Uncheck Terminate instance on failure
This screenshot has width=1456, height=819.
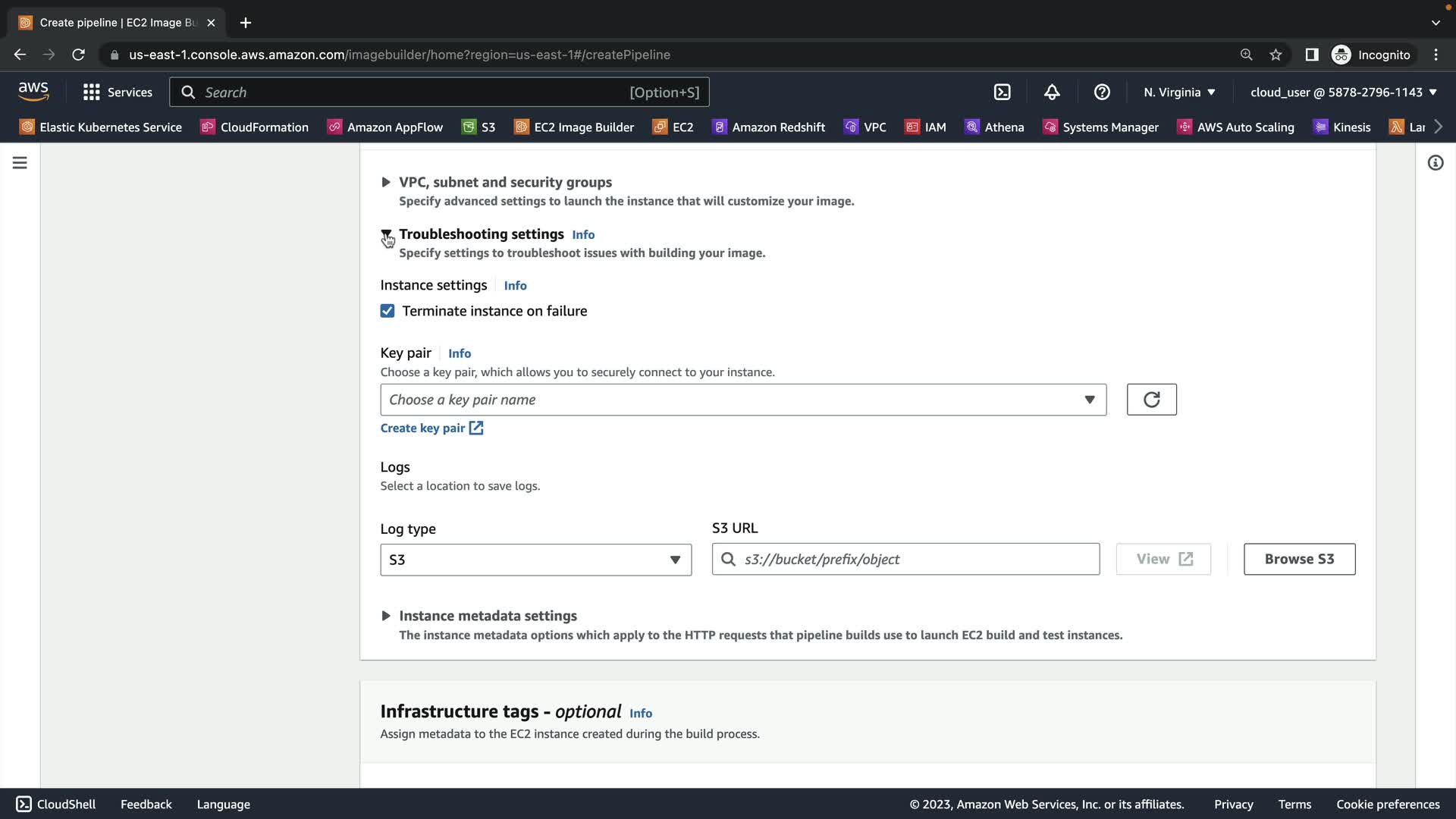(x=388, y=311)
